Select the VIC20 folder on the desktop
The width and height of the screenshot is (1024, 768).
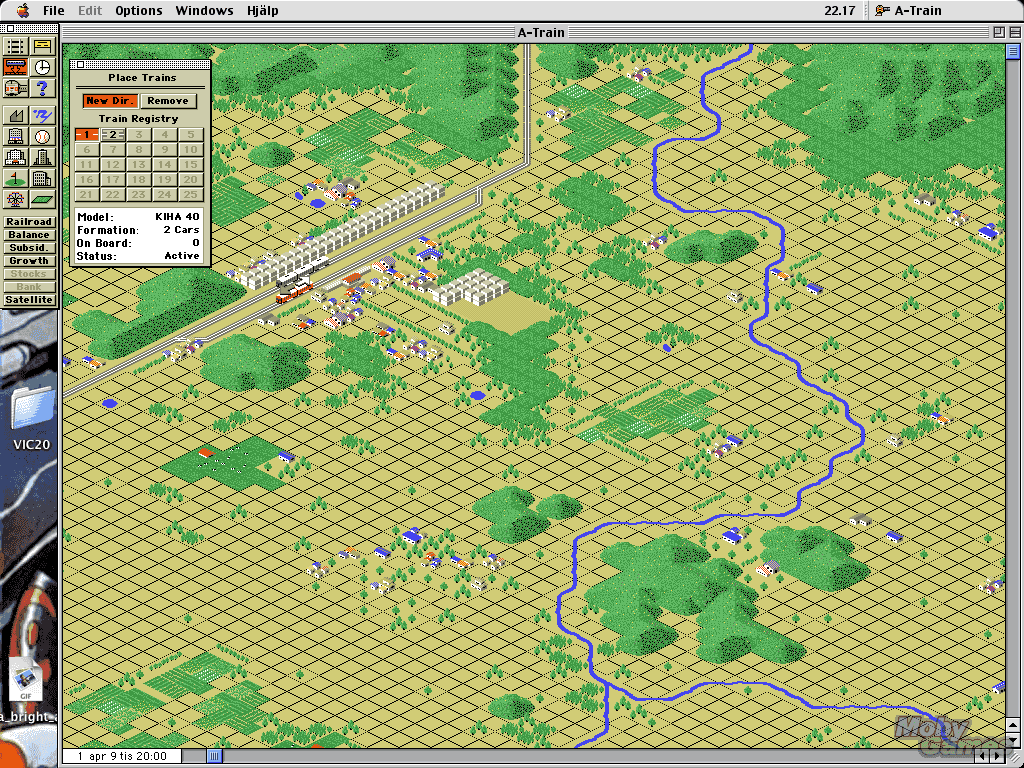(x=31, y=418)
